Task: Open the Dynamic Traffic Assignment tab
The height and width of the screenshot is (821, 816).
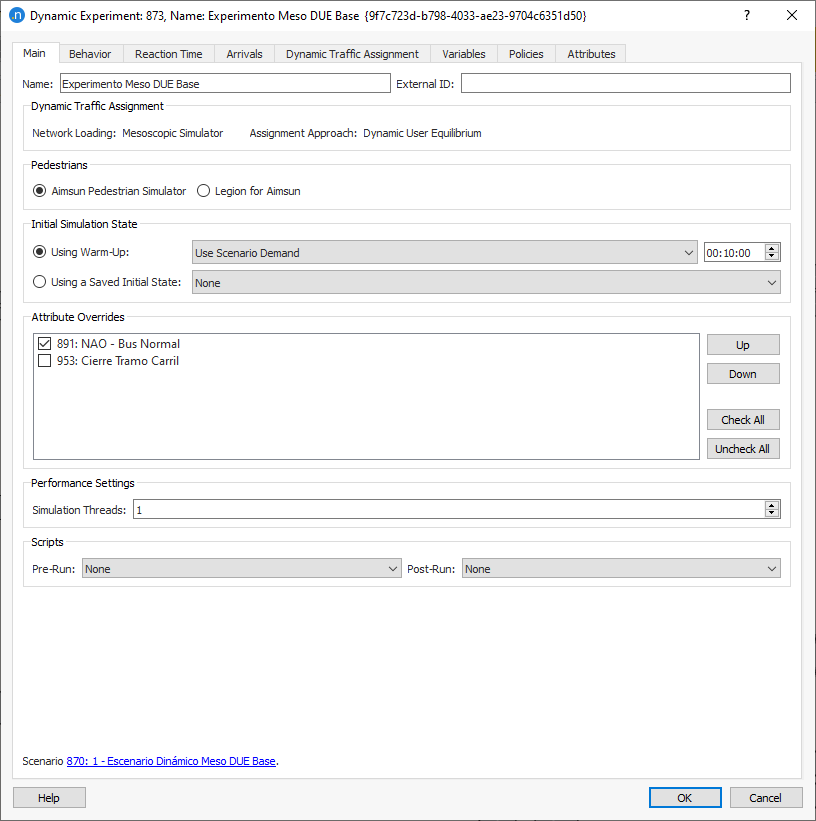Action: coord(351,53)
